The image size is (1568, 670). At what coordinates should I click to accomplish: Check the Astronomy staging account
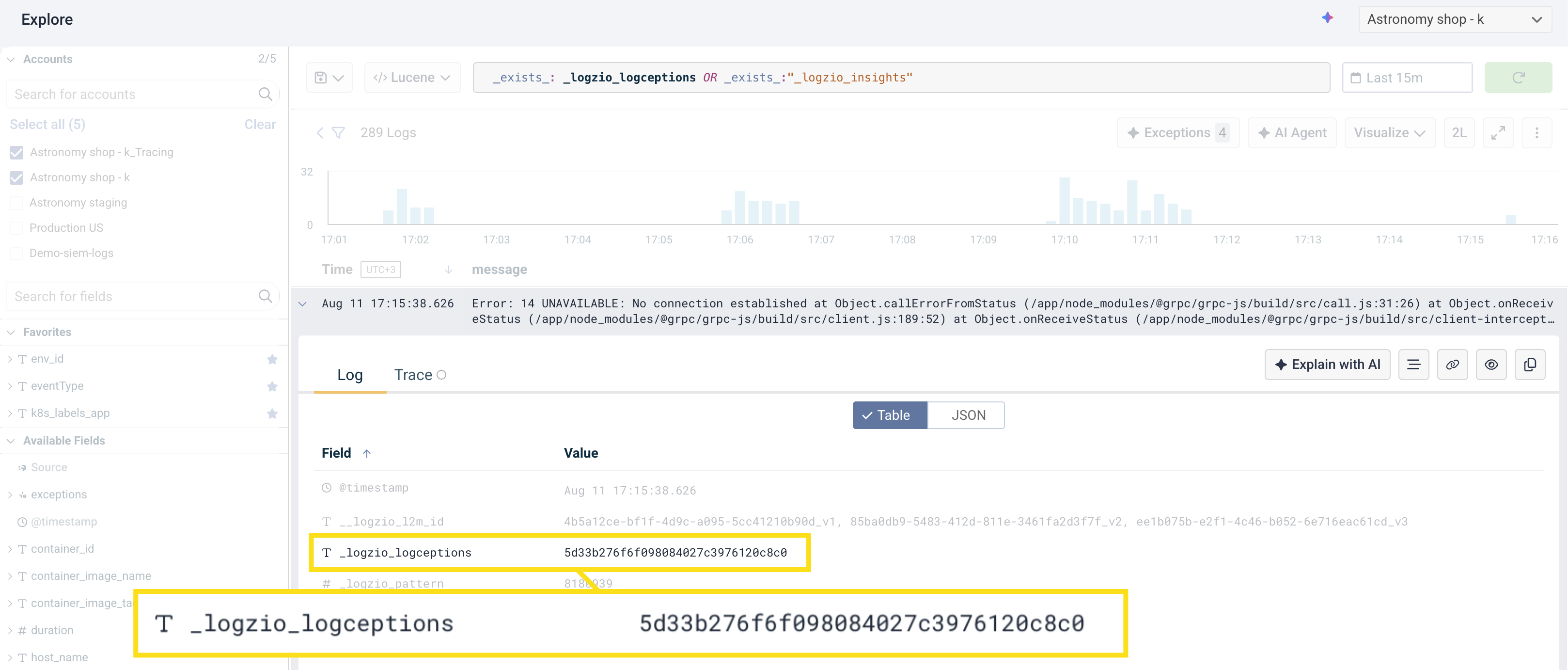(16, 203)
